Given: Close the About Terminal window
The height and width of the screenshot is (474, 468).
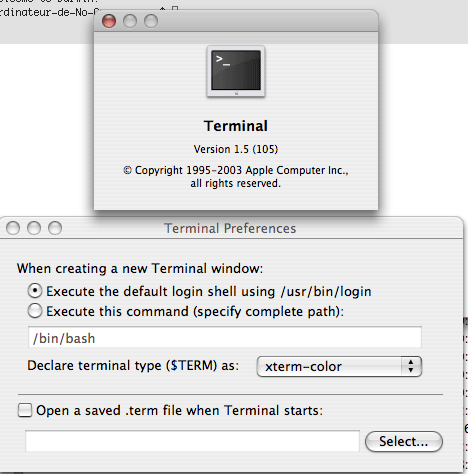Looking at the screenshot, I should 109,21.
